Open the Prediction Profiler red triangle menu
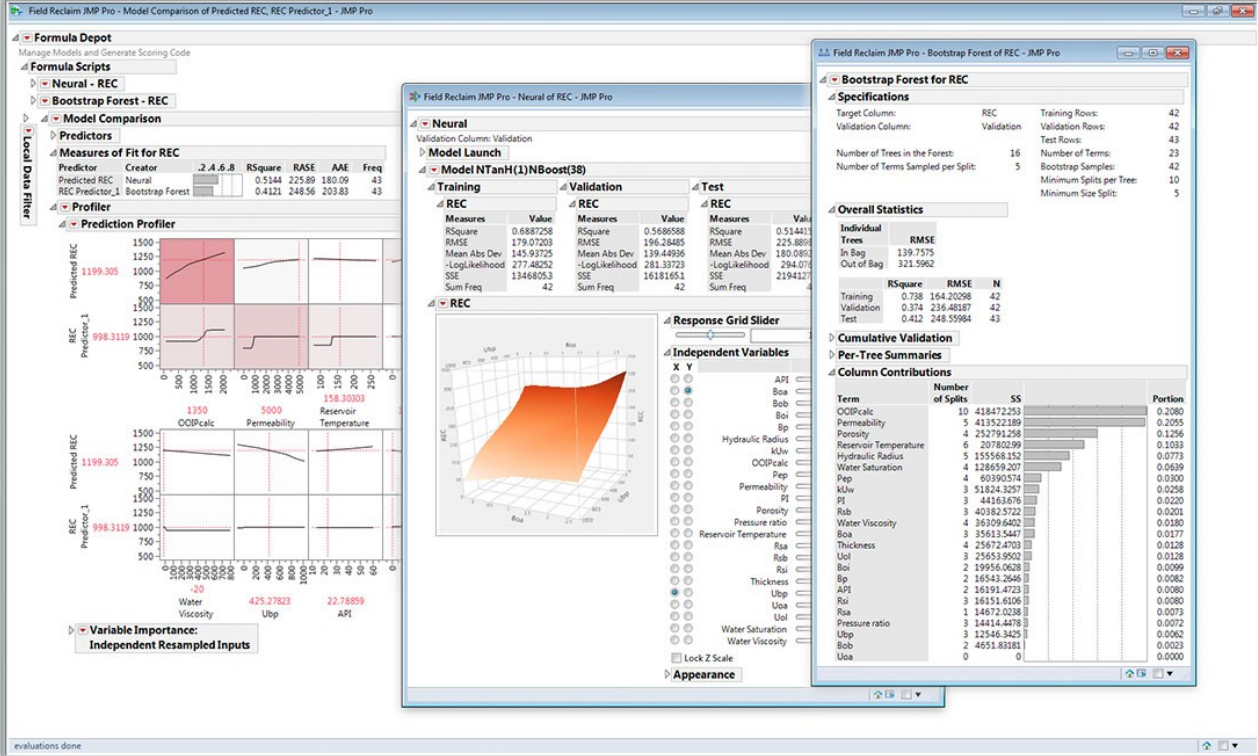This screenshot has width=1258, height=756. [73, 224]
